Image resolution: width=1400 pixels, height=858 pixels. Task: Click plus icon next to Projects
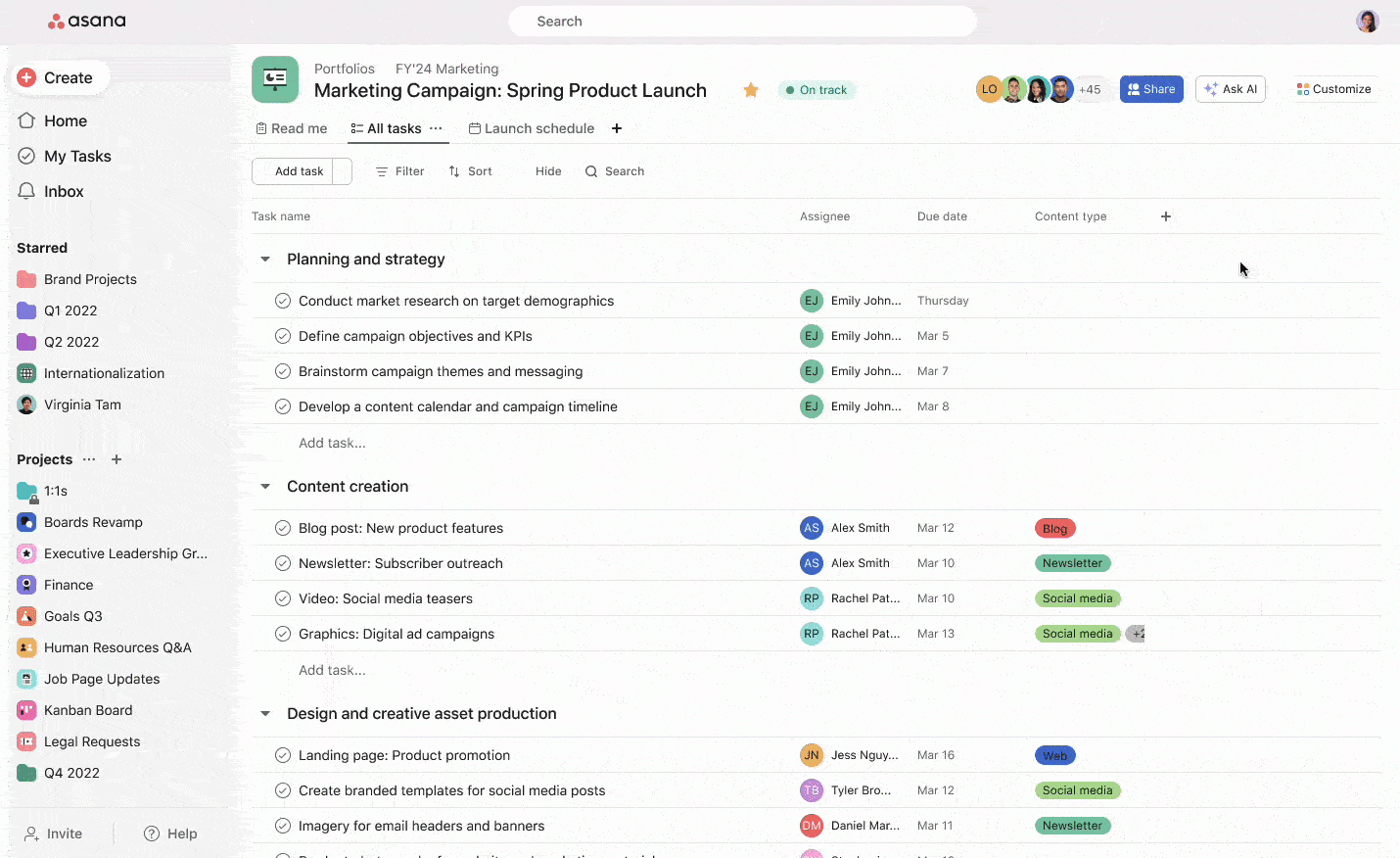[x=117, y=459]
